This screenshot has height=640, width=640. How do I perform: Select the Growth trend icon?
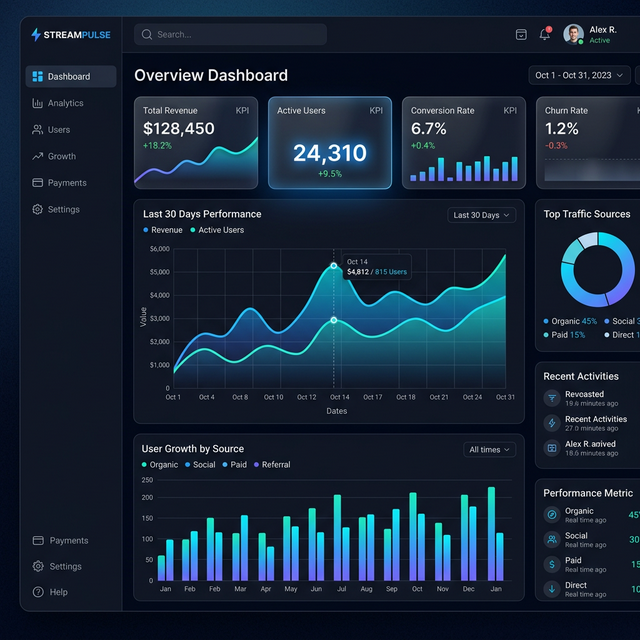click(x=38, y=156)
